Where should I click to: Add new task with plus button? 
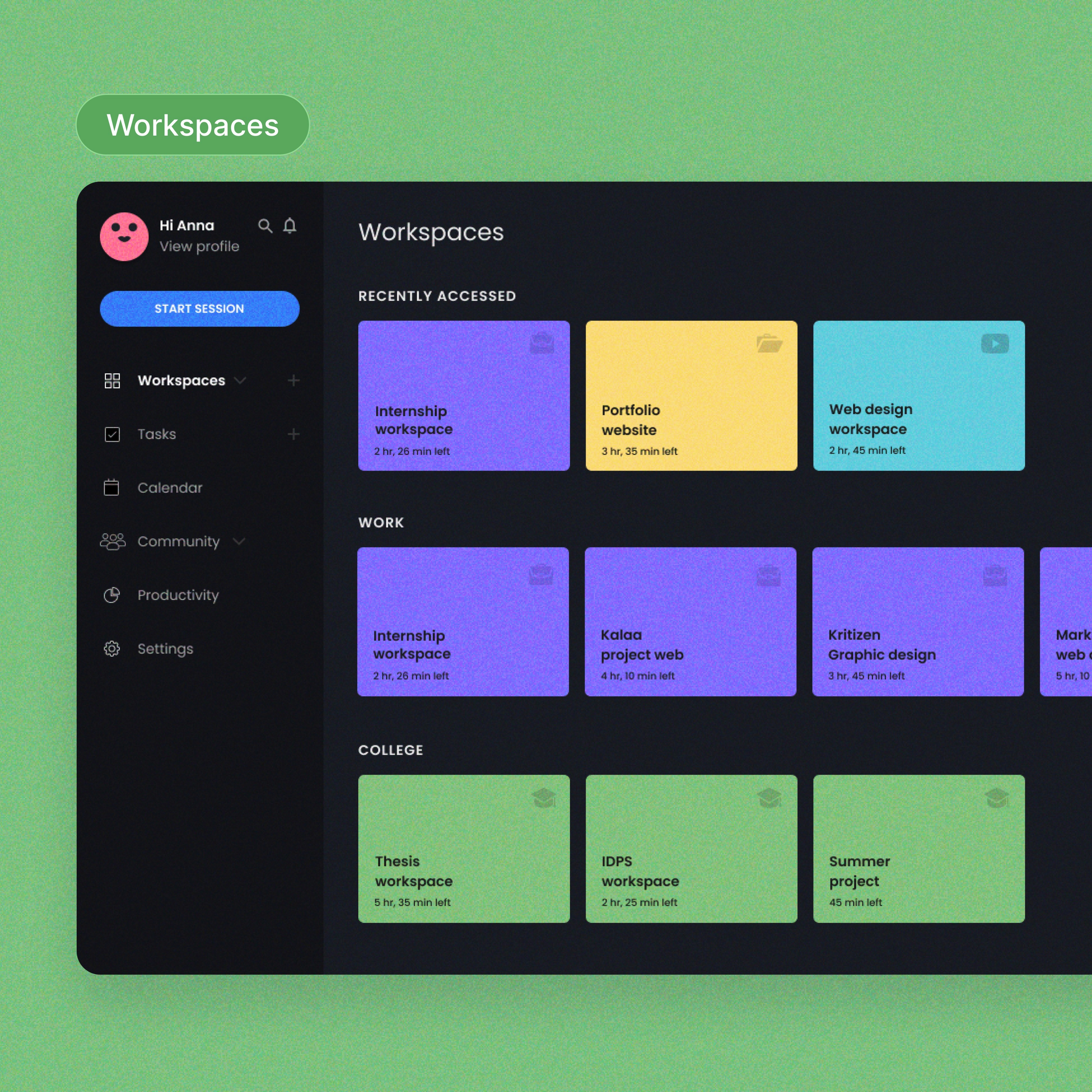point(293,434)
